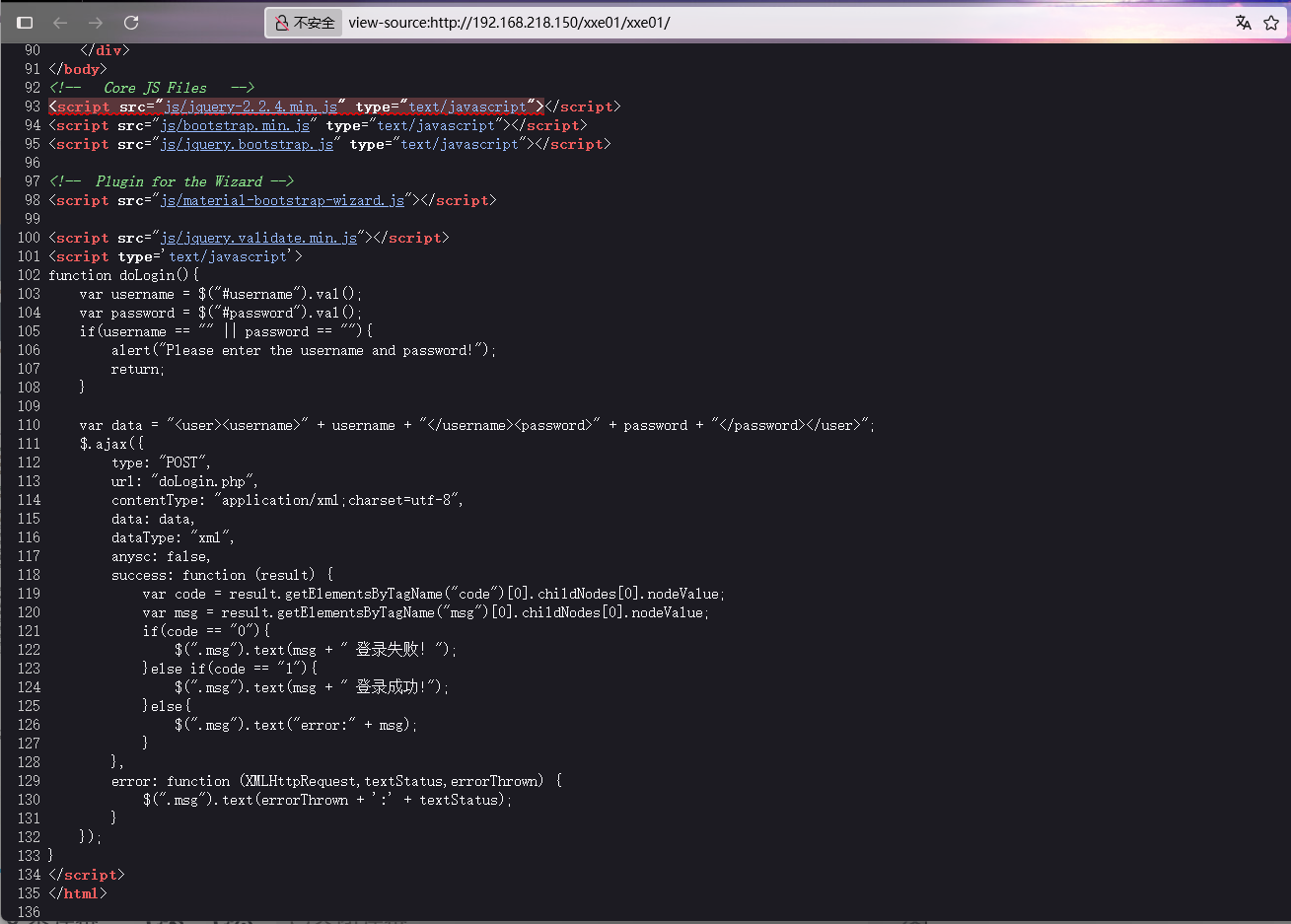Viewport: 1291px width, 924px height.
Task: Go back with the left arrow
Action: click(x=60, y=23)
